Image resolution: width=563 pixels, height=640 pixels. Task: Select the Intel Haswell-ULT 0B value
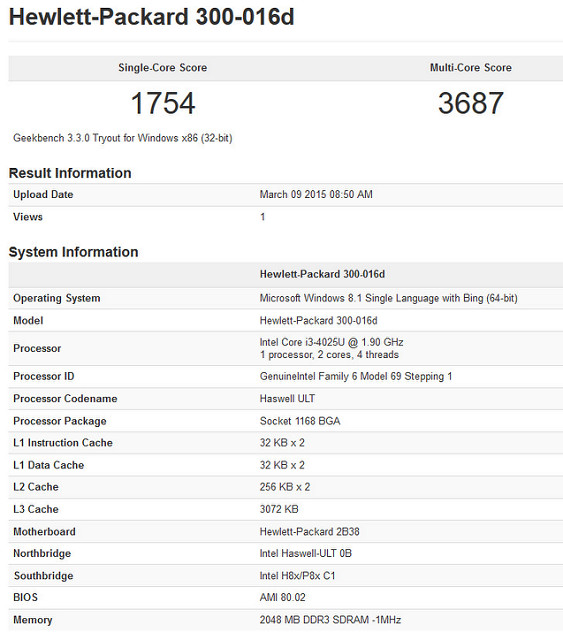pyautogui.click(x=305, y=553)
